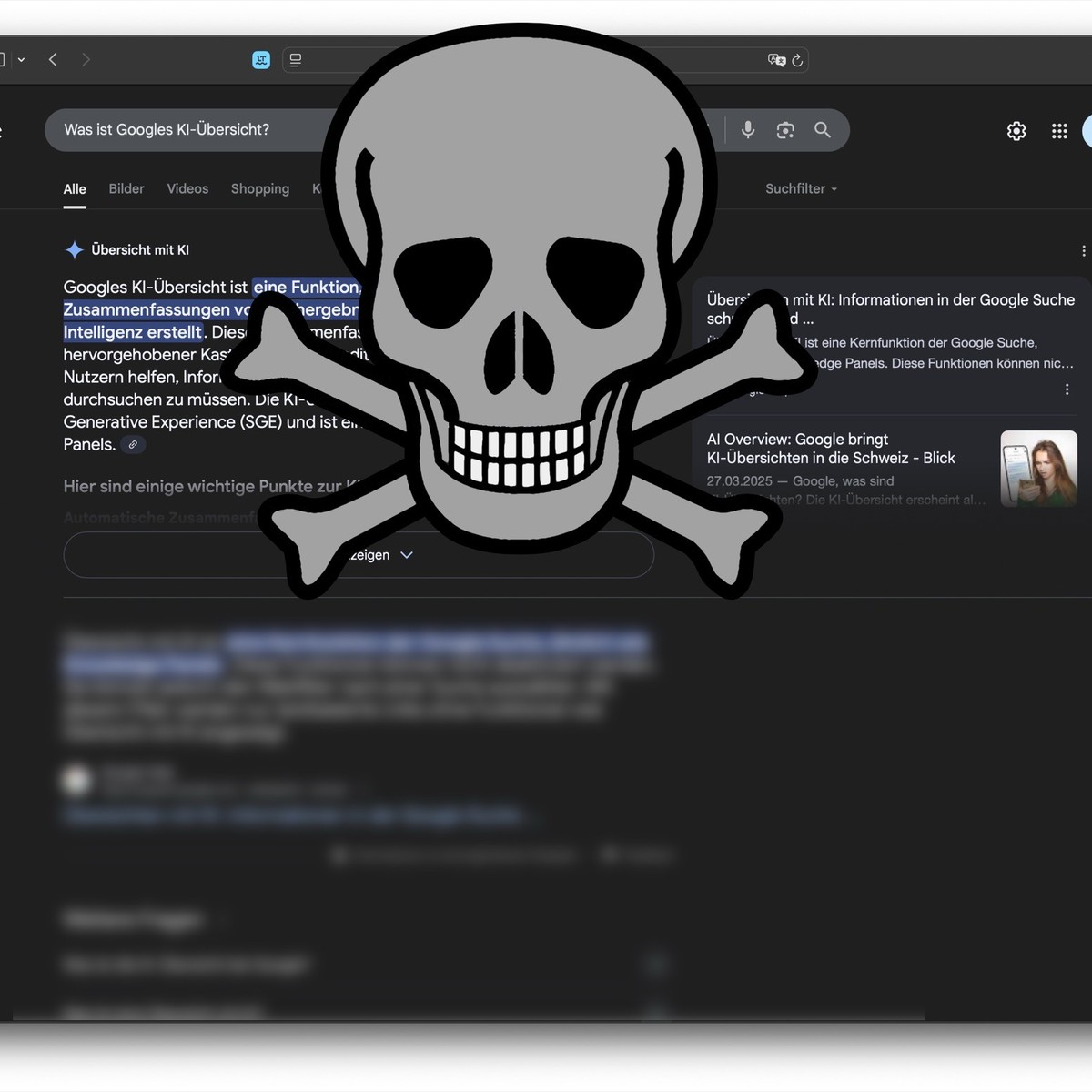This screenshot has width=1092, height=1092.
Task: Click the source link chip after Panels.
Action: pos(133,445)
